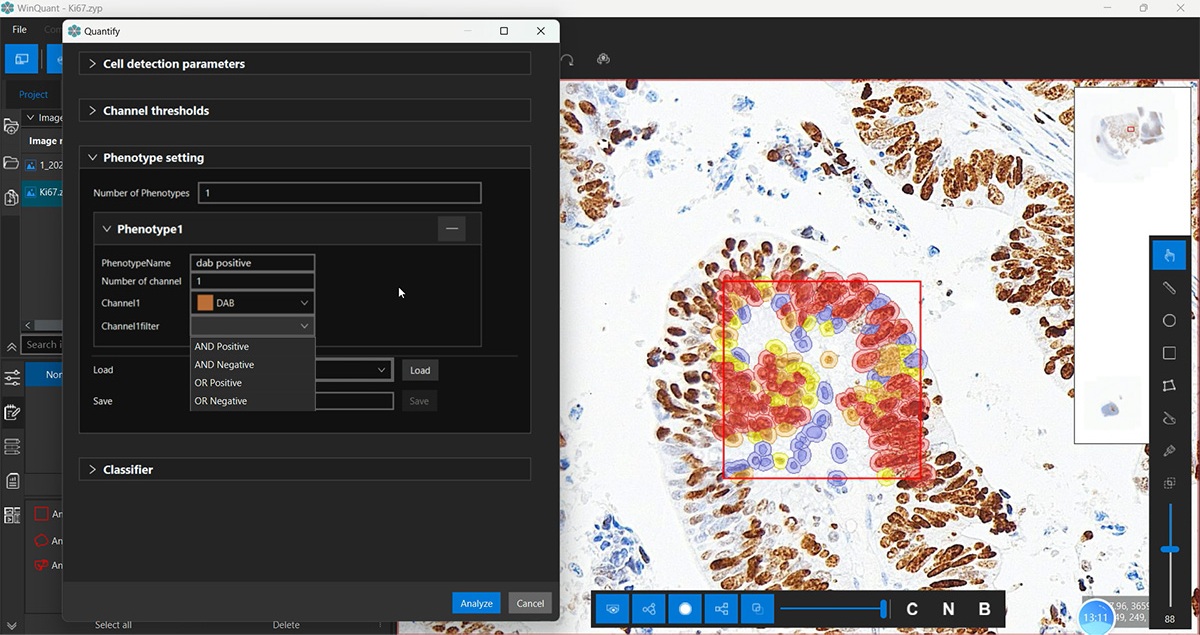Select the line drawing tool
This screenshot has width=1200, height=635.
pyautogui.click(x=1169, y=288)
